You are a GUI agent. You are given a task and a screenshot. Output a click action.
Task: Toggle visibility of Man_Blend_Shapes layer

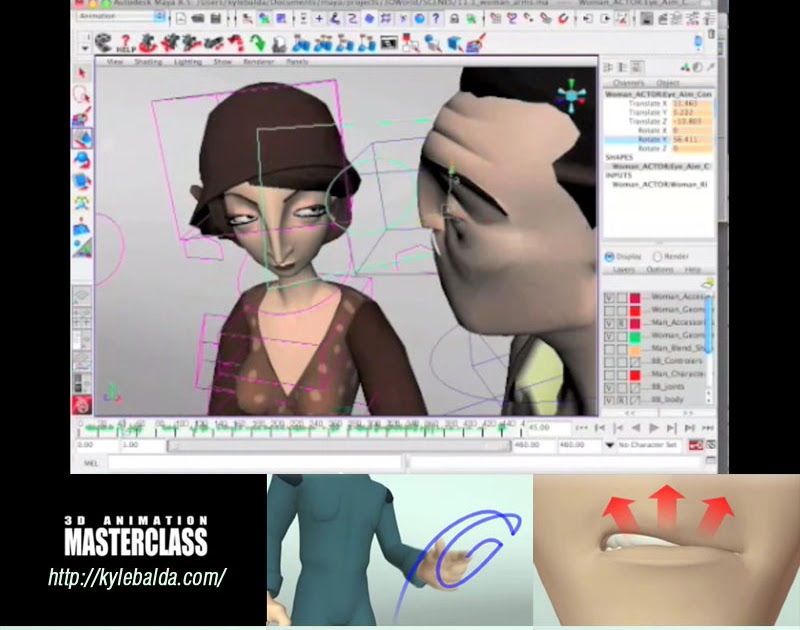coord(609,349)
